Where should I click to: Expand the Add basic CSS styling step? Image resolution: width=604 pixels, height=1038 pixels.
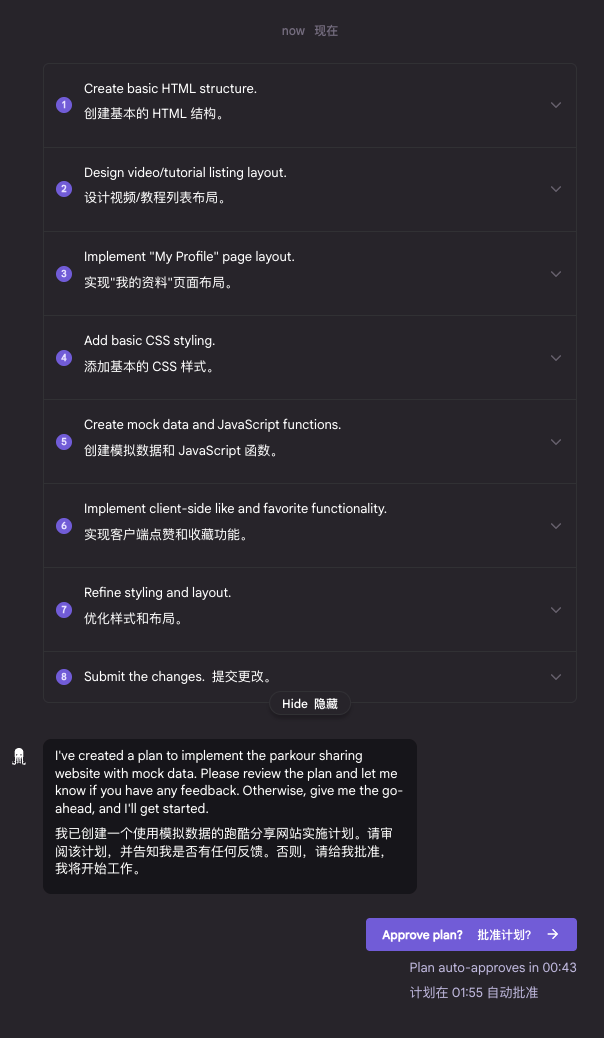556,357
